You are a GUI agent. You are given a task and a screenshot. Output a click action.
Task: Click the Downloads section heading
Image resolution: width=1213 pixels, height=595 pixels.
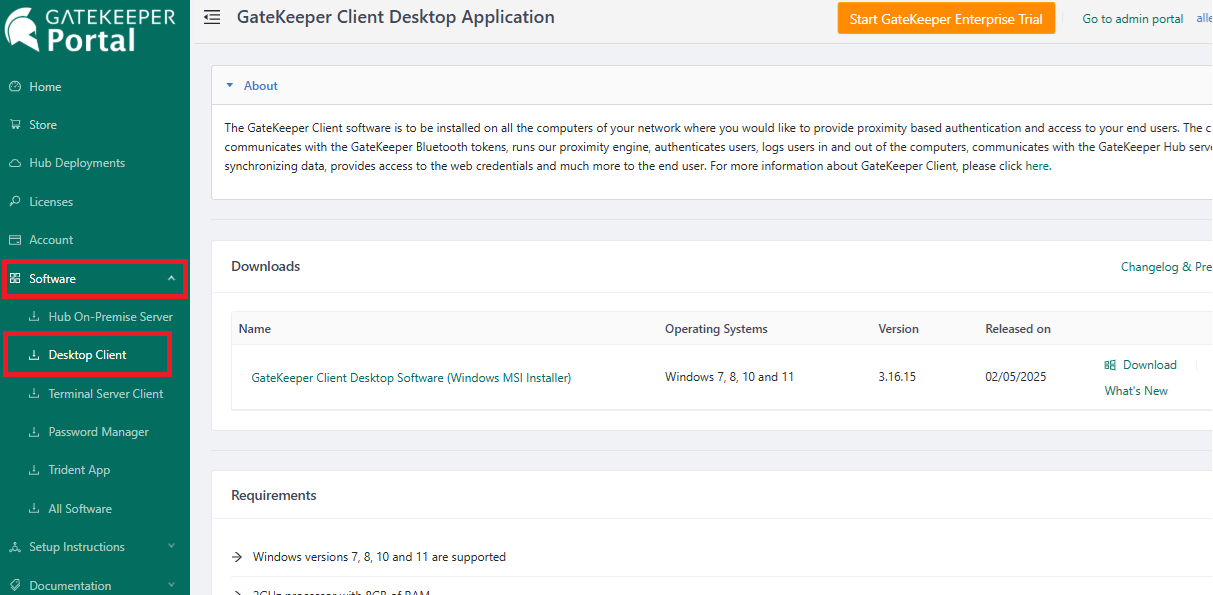coord(266,266)
